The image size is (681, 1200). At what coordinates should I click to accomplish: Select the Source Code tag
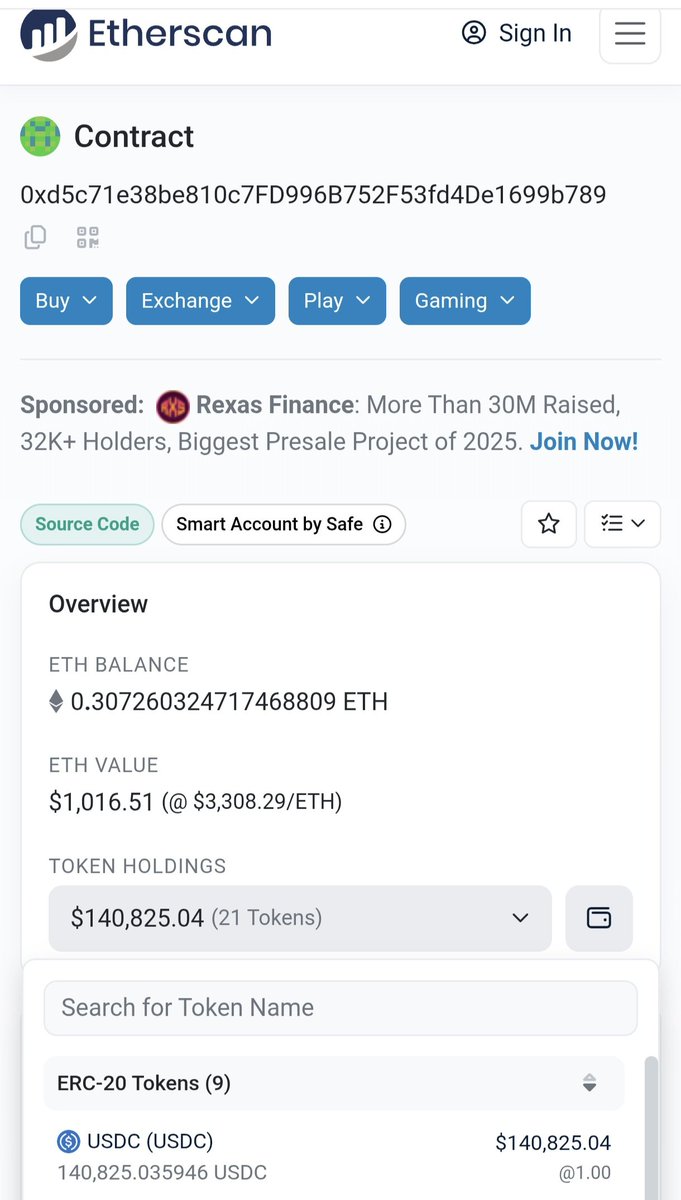tap(87, 524)
